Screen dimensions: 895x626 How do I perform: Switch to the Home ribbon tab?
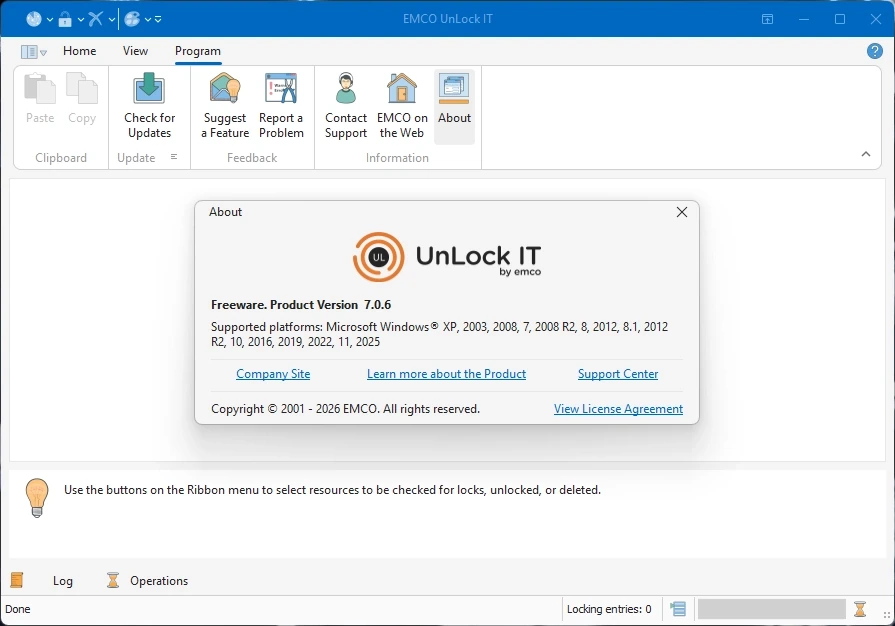click(79, 51)
